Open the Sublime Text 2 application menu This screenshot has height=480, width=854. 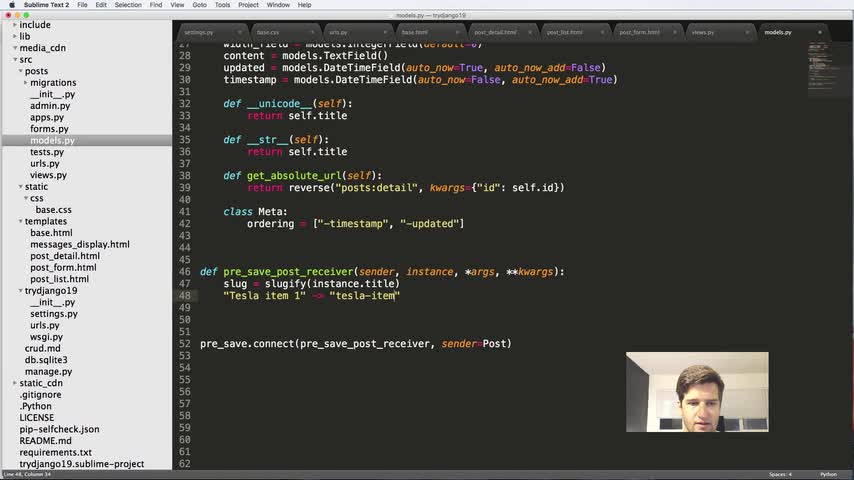(x=46, y=5)
